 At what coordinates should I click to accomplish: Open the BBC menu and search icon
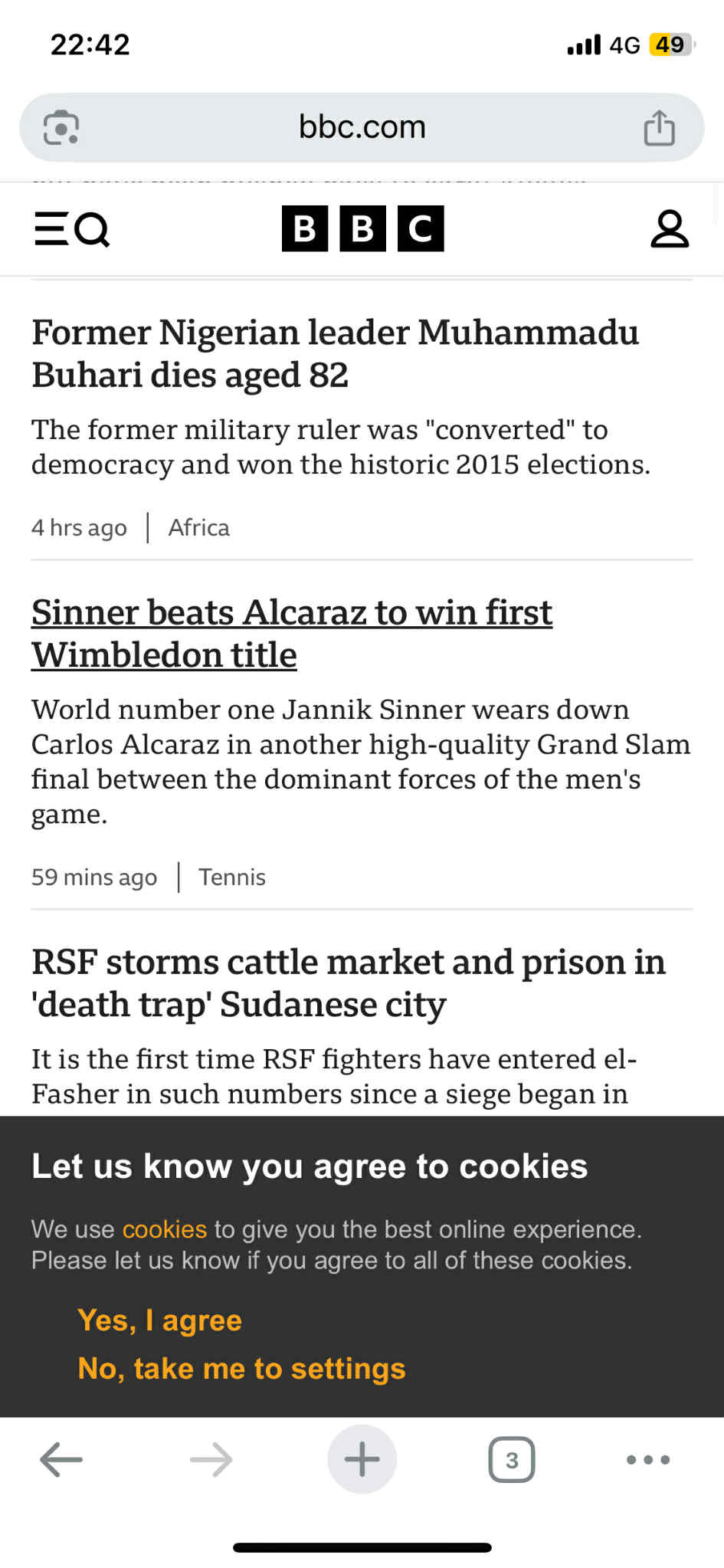[72, 229]
